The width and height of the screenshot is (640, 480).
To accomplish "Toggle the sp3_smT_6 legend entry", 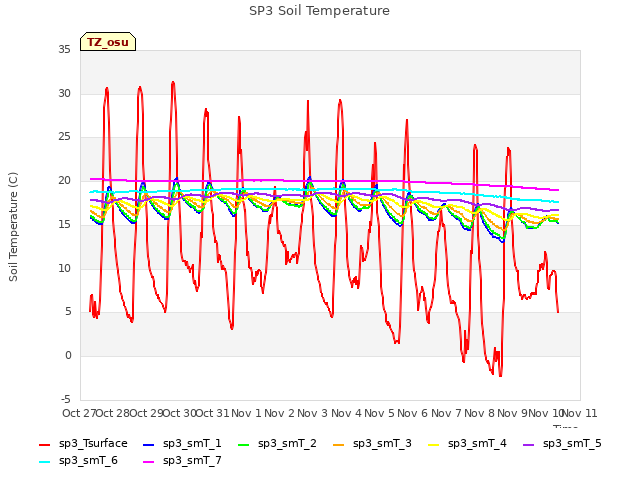I will pyautogui.click(x=78, y=460).
